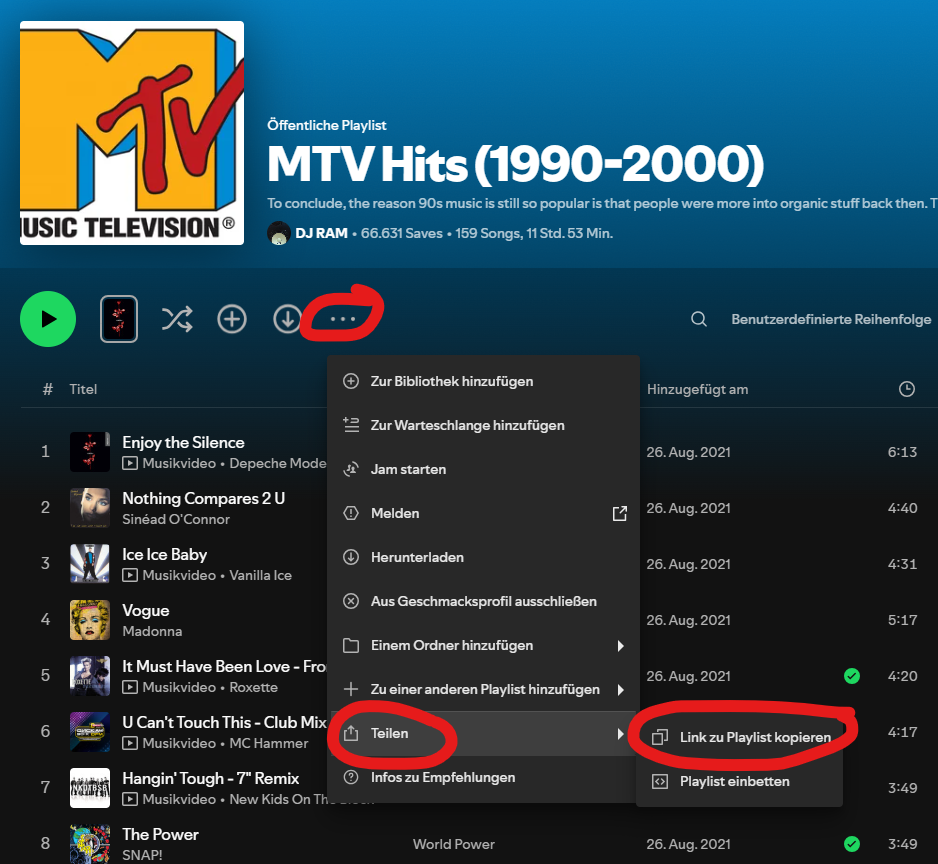938x864 pixels.
Task: Open Sinéad O'Connor artist link
Action: coord(176,519)
